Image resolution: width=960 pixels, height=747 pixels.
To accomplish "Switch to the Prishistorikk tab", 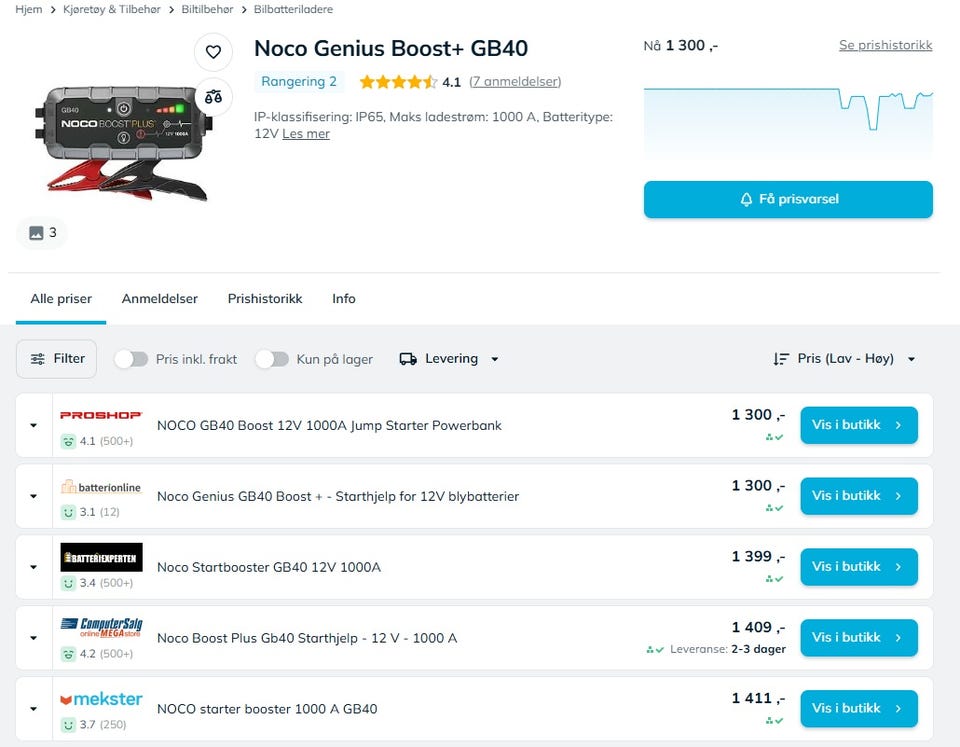I will 265,299.
